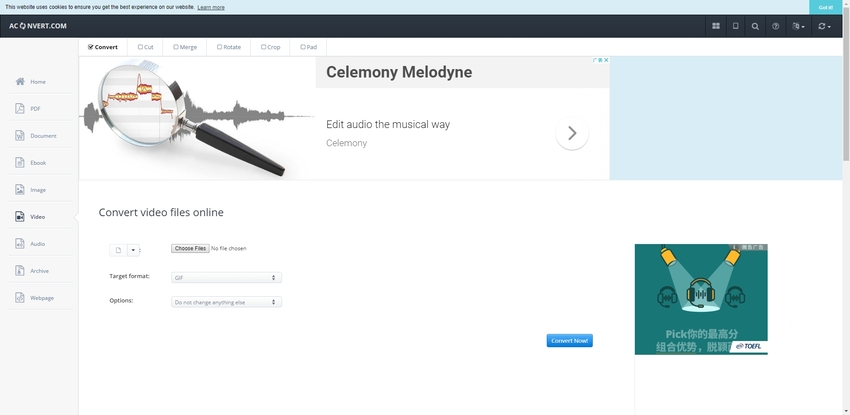Open the Options dropdown
The width and height of the screenshot is (850, 415).
coord(226,302)
